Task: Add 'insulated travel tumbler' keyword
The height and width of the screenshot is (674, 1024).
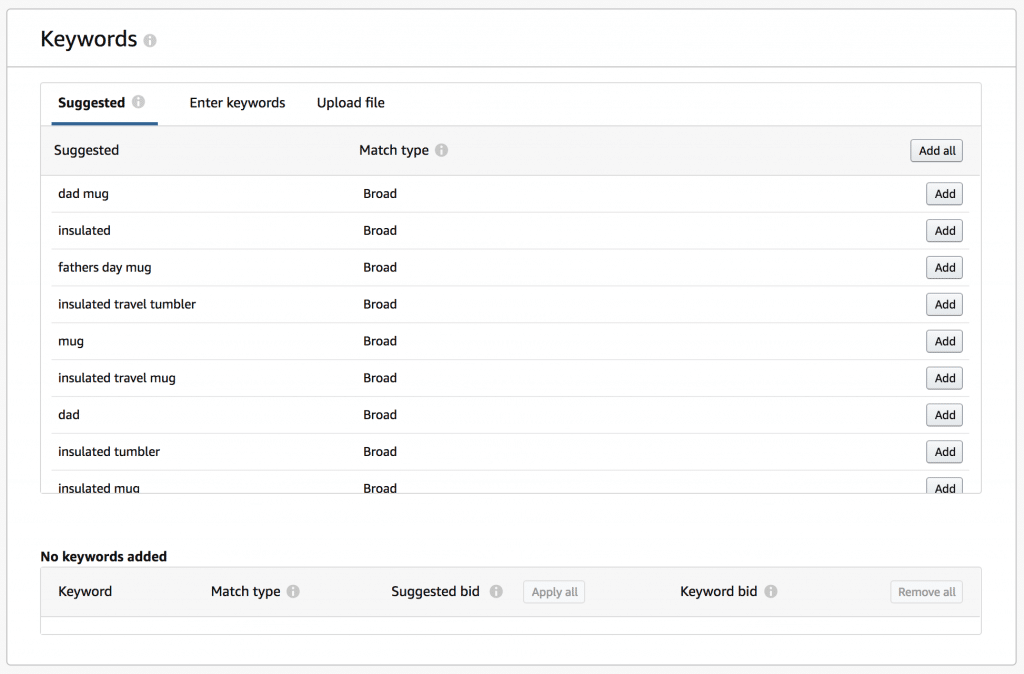Action: point(944,305)
